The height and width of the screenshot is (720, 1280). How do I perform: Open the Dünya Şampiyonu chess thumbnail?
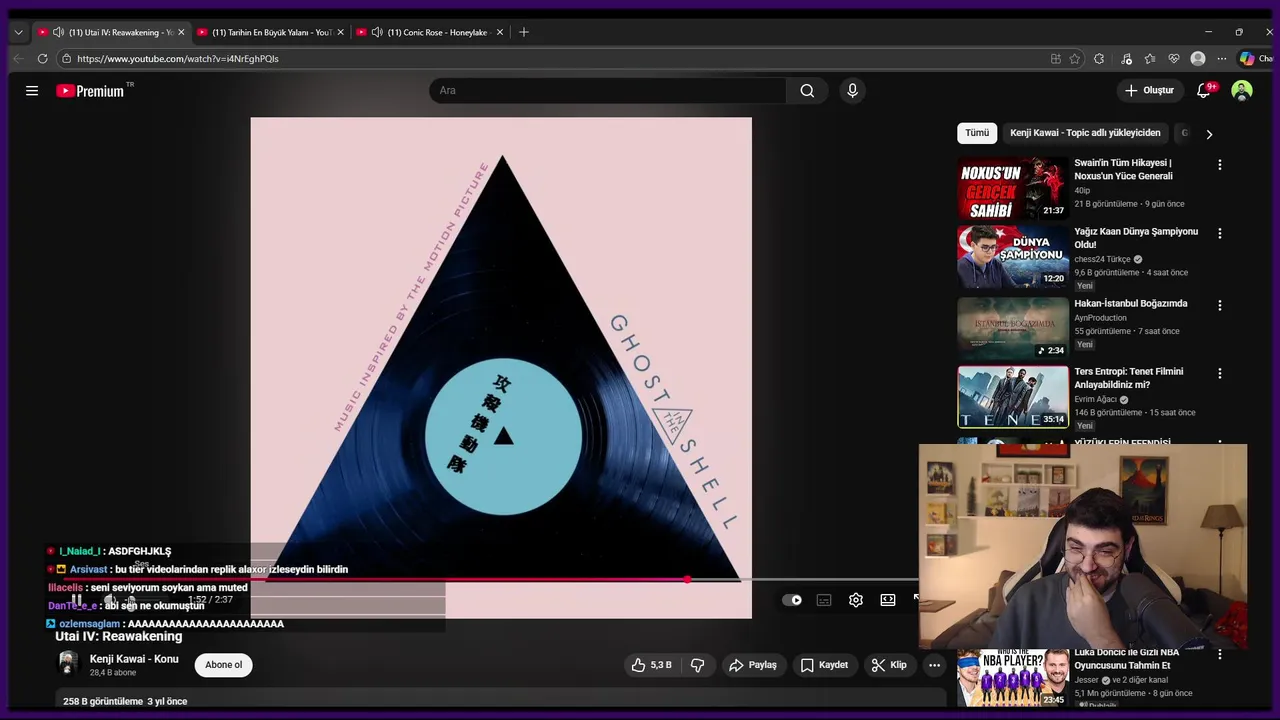[1013, 256]
